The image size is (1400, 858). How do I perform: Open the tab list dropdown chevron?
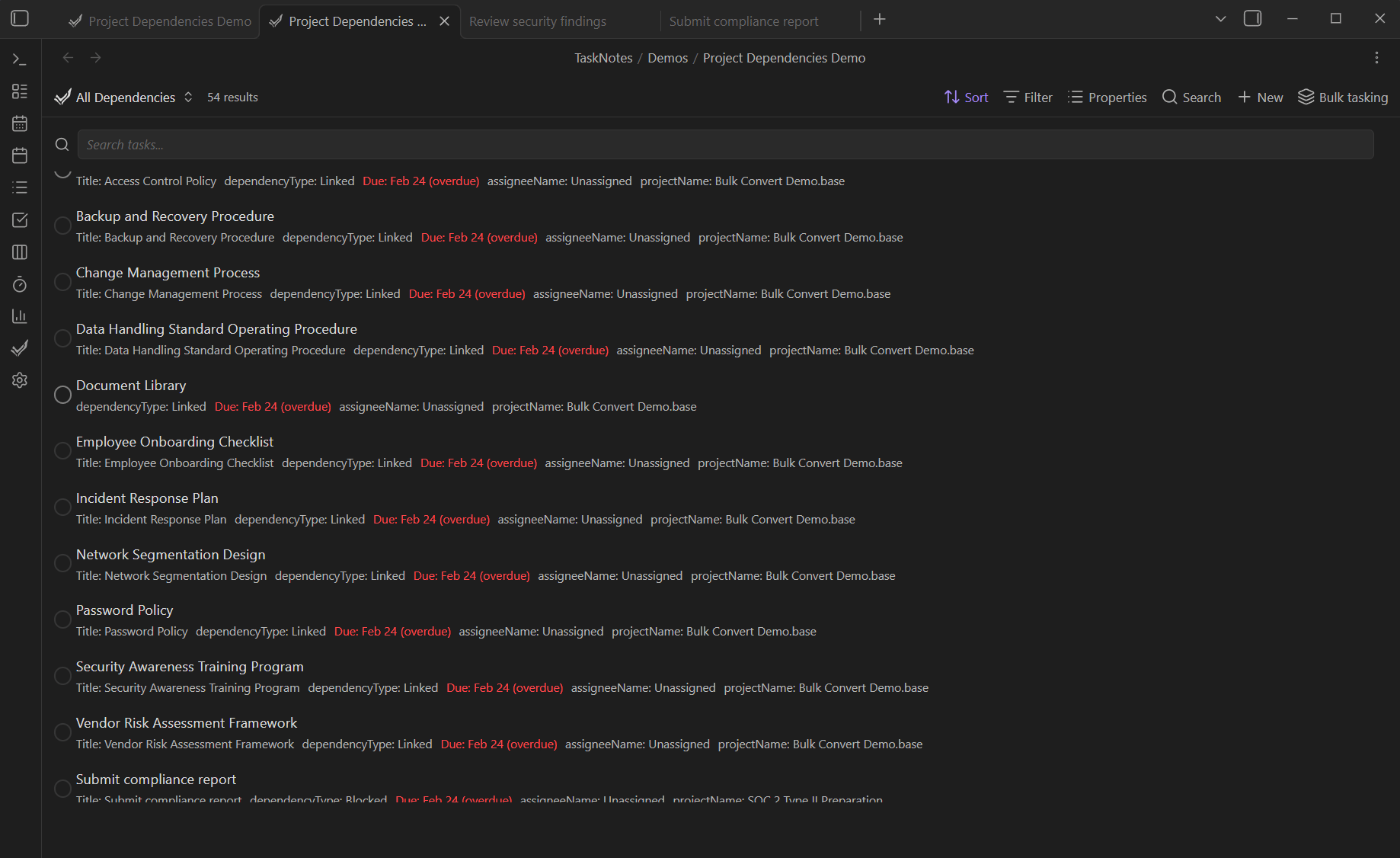pyautogui.click(x=1220, y=19)
